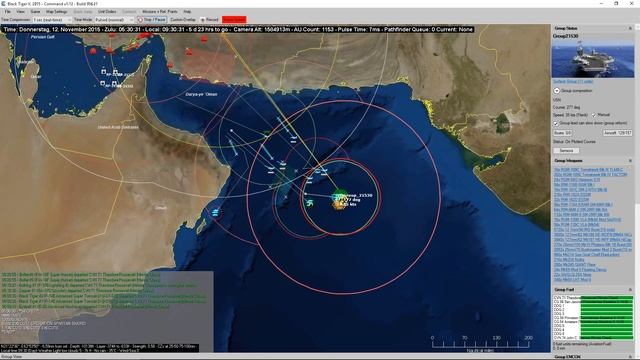
Task: Click the Persian Gulf map label
Action: click(x=42, y=37)
